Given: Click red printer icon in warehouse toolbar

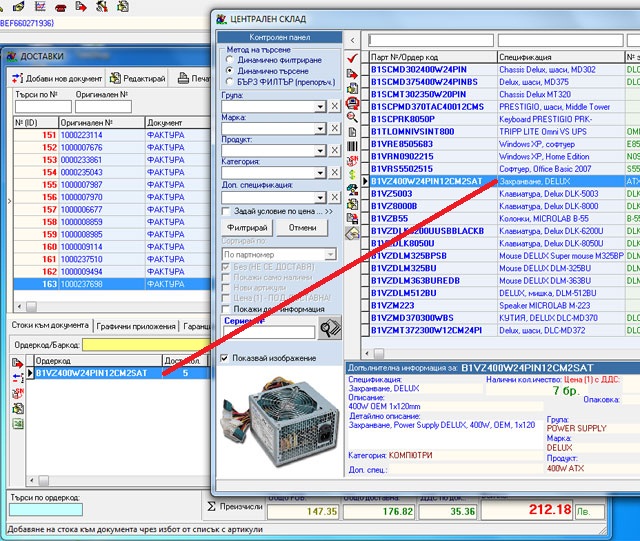Looking at the screenshot, I should (352, 102).
